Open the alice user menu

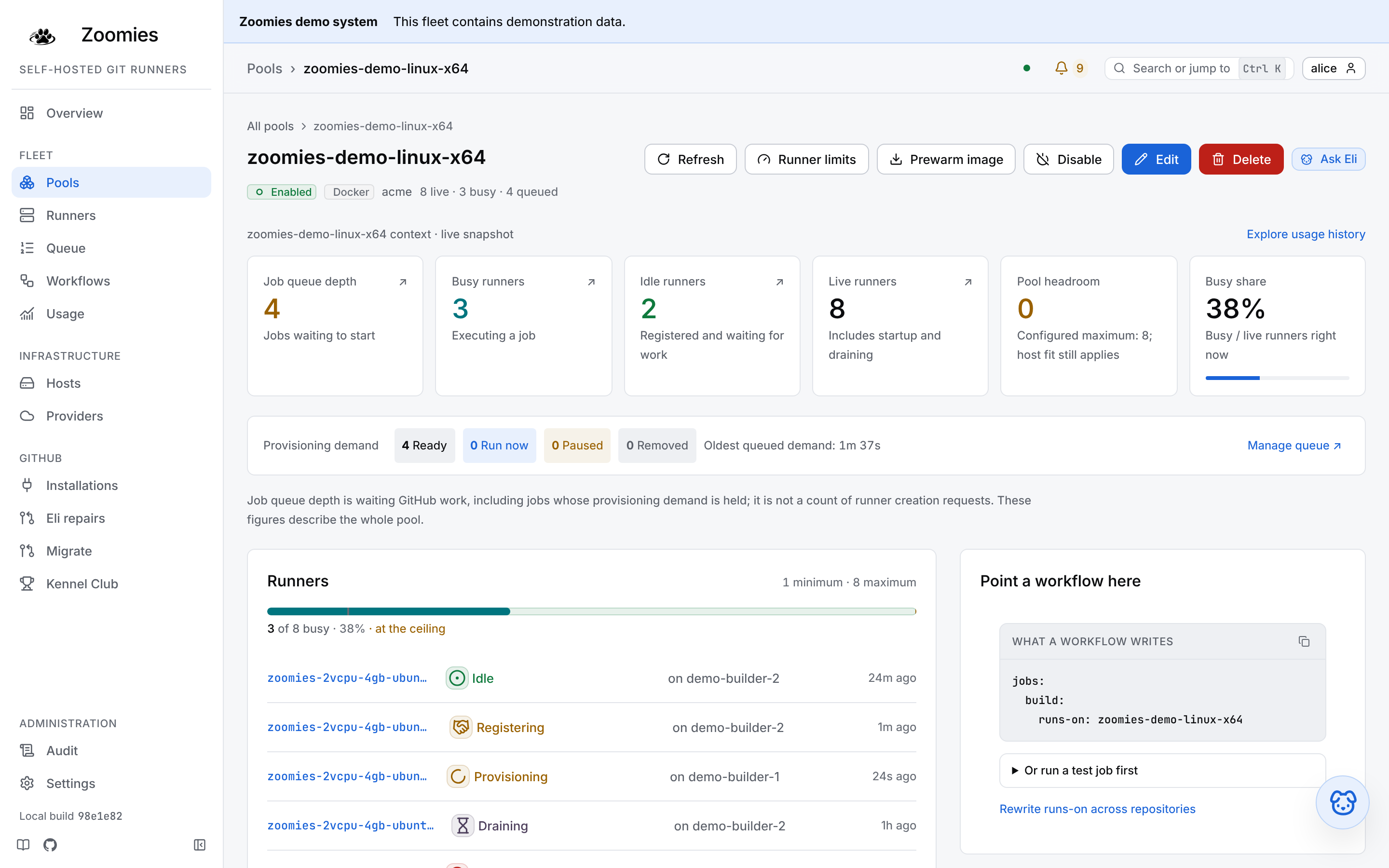point(1334,68)
